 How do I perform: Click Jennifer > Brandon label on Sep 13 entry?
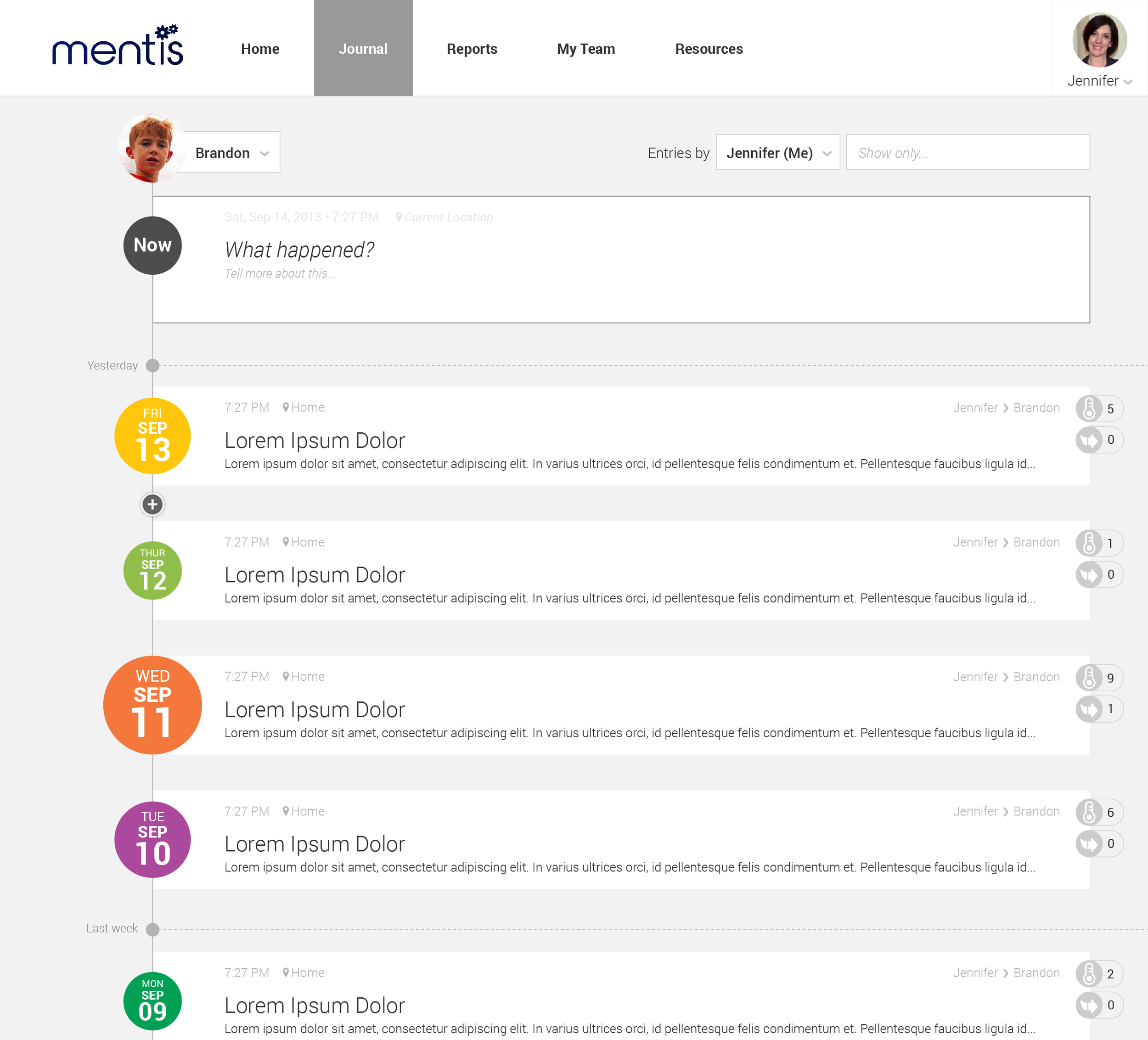[1006, 408]
